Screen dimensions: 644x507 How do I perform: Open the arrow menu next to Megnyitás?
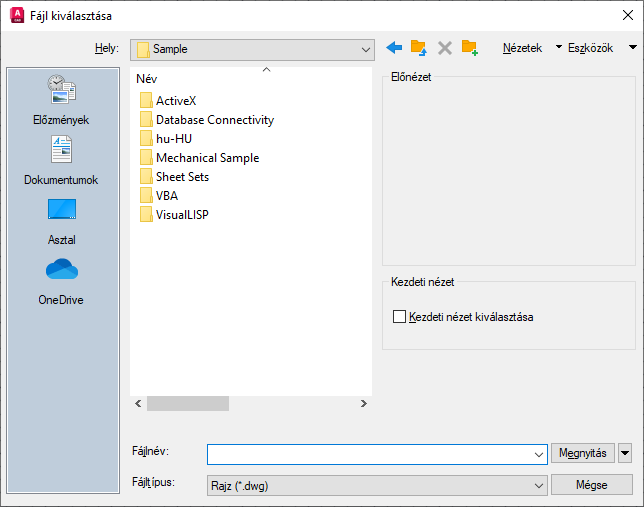tap(625, 453)
